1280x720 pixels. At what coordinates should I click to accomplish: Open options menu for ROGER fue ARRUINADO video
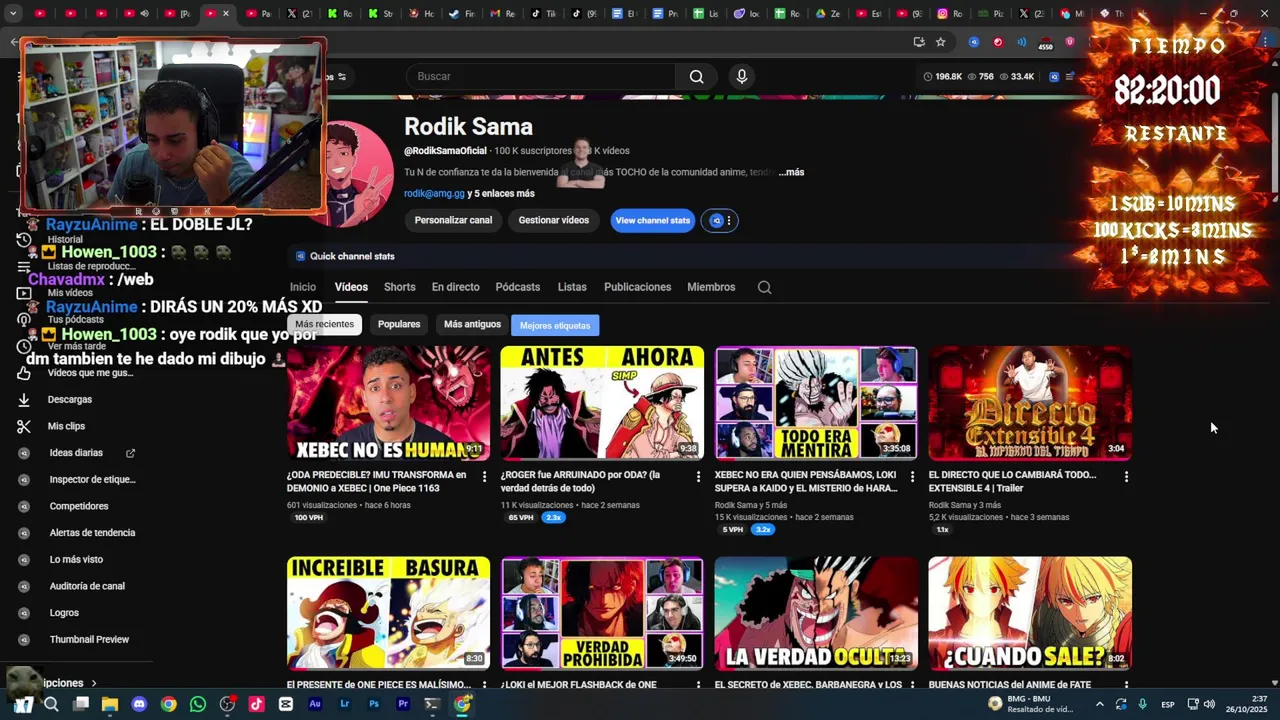pos(699,477)
